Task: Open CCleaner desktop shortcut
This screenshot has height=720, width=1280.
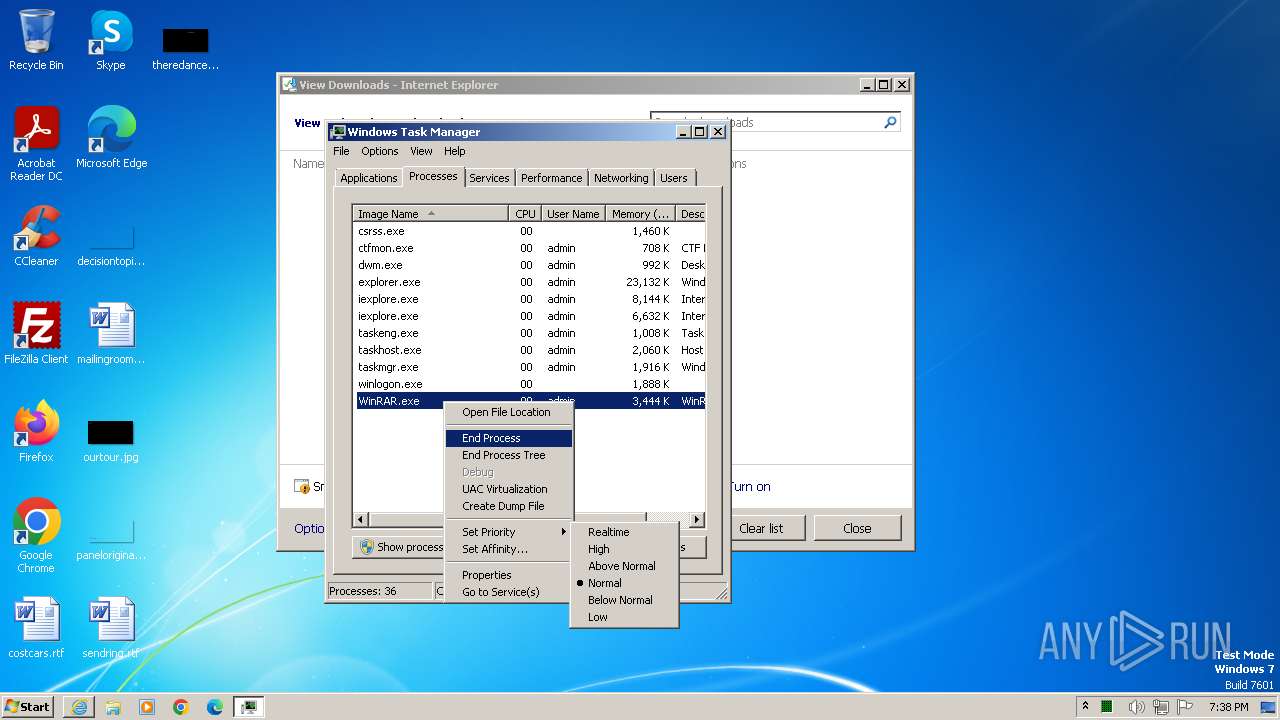Action: coord(36,236)
